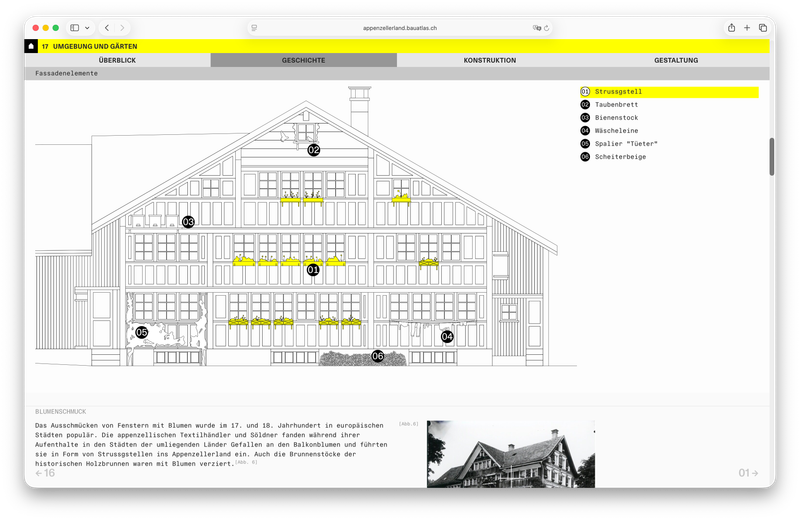The image size is (800, 520).
Task: Click marker 02 near the gable window
Action: tap(313, 150)
